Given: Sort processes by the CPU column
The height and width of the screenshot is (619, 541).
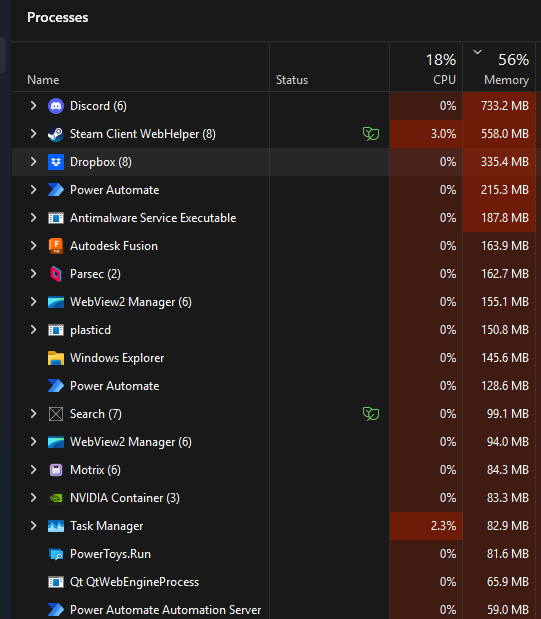Looking at the screenshot, I should point(426,67).
